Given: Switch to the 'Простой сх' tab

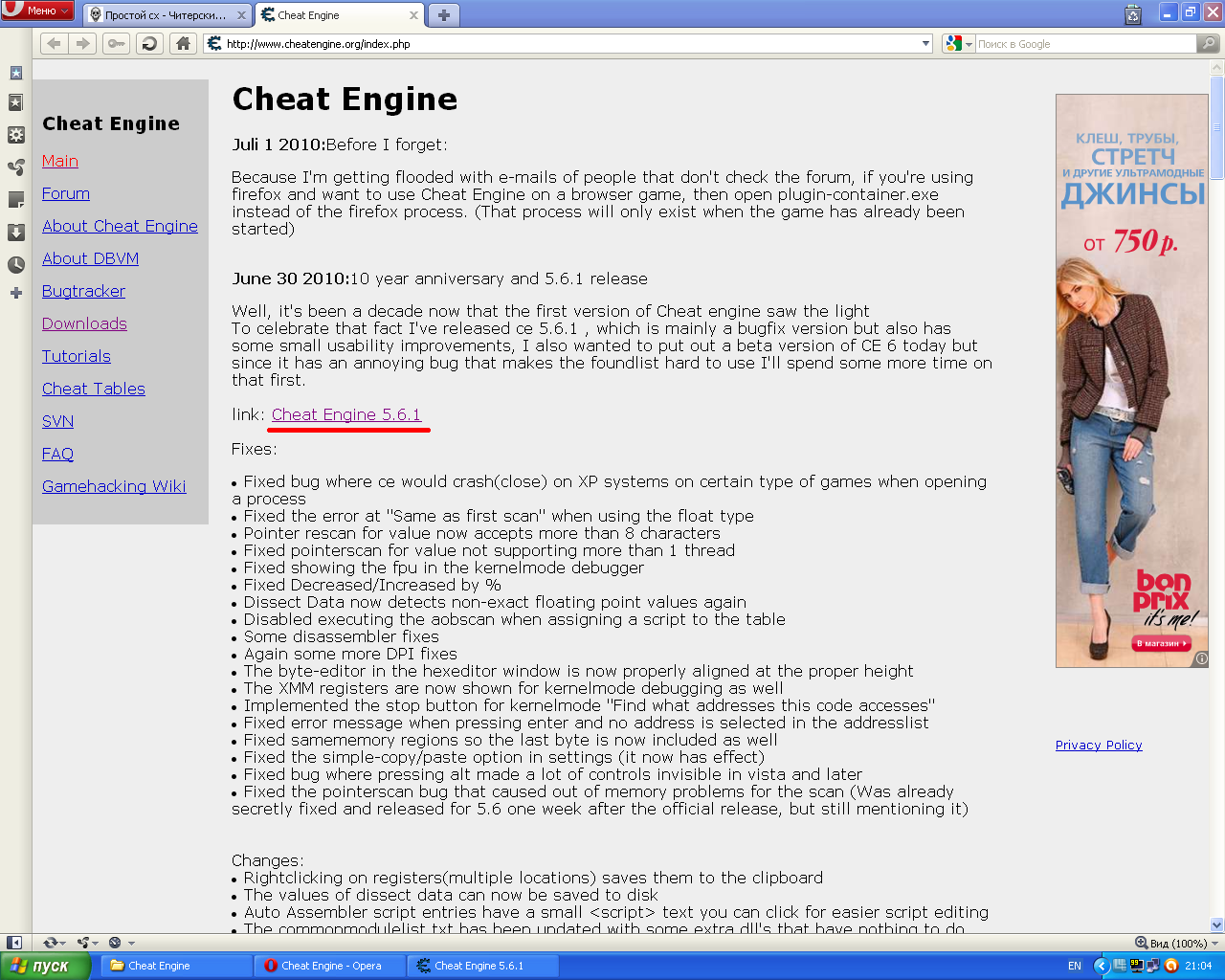Looking at the screenshot, I should click(167, 15).
